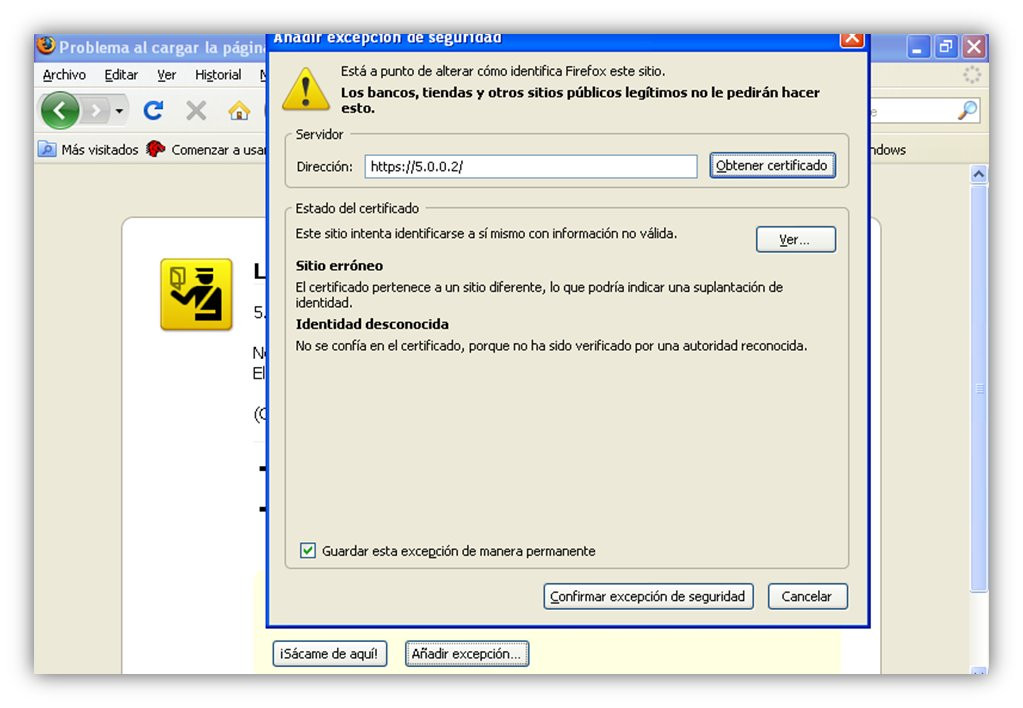This screenshot has height=708, width=1023.
Task: Open the Ver menu in the menu bar
Action: pos(166,75)
